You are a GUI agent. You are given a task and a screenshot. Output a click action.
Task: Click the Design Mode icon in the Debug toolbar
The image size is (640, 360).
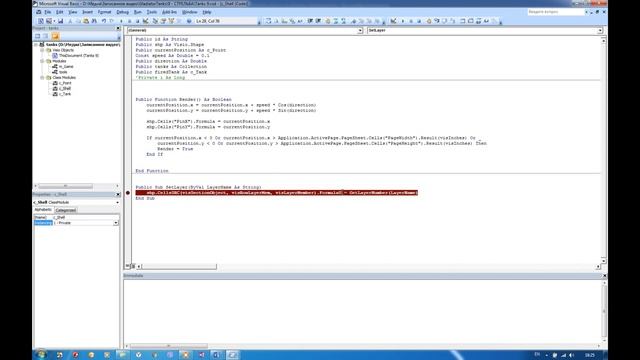tap(393, 21)
